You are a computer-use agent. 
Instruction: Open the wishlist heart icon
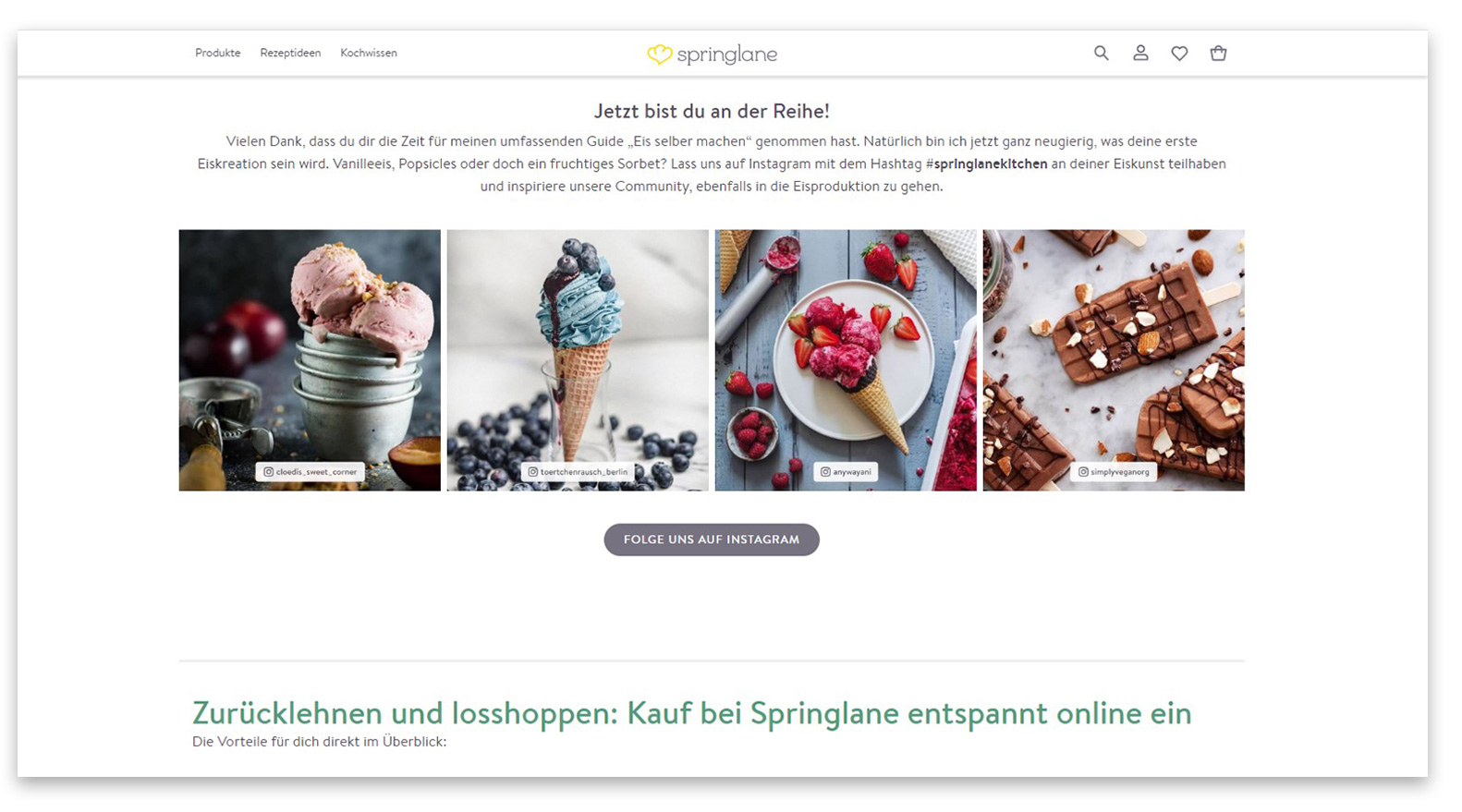point(1179,54)
